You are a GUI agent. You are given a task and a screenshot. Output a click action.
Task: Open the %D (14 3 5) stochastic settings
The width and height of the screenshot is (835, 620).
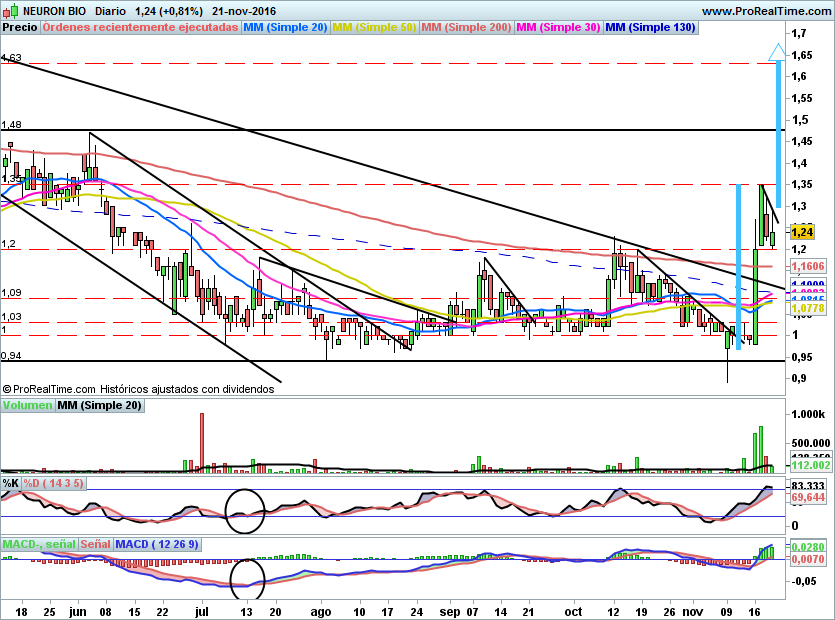coord(54,483)
